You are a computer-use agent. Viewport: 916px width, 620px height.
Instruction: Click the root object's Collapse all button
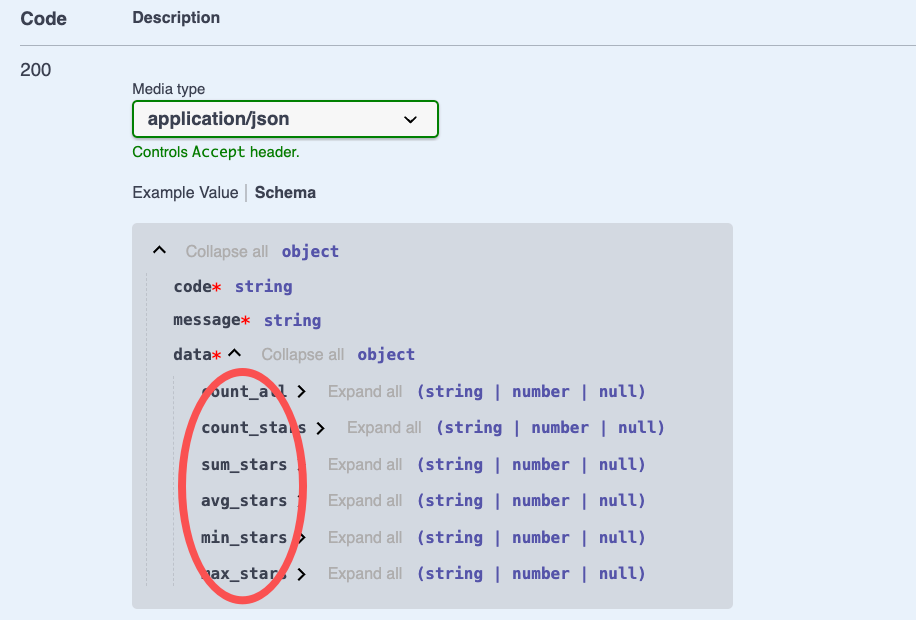226,251
